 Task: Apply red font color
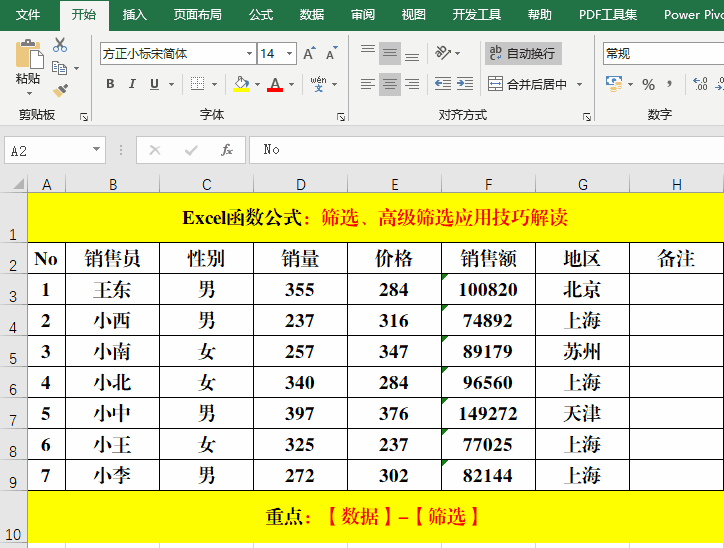pyautogui.click(x=275, y=84)
